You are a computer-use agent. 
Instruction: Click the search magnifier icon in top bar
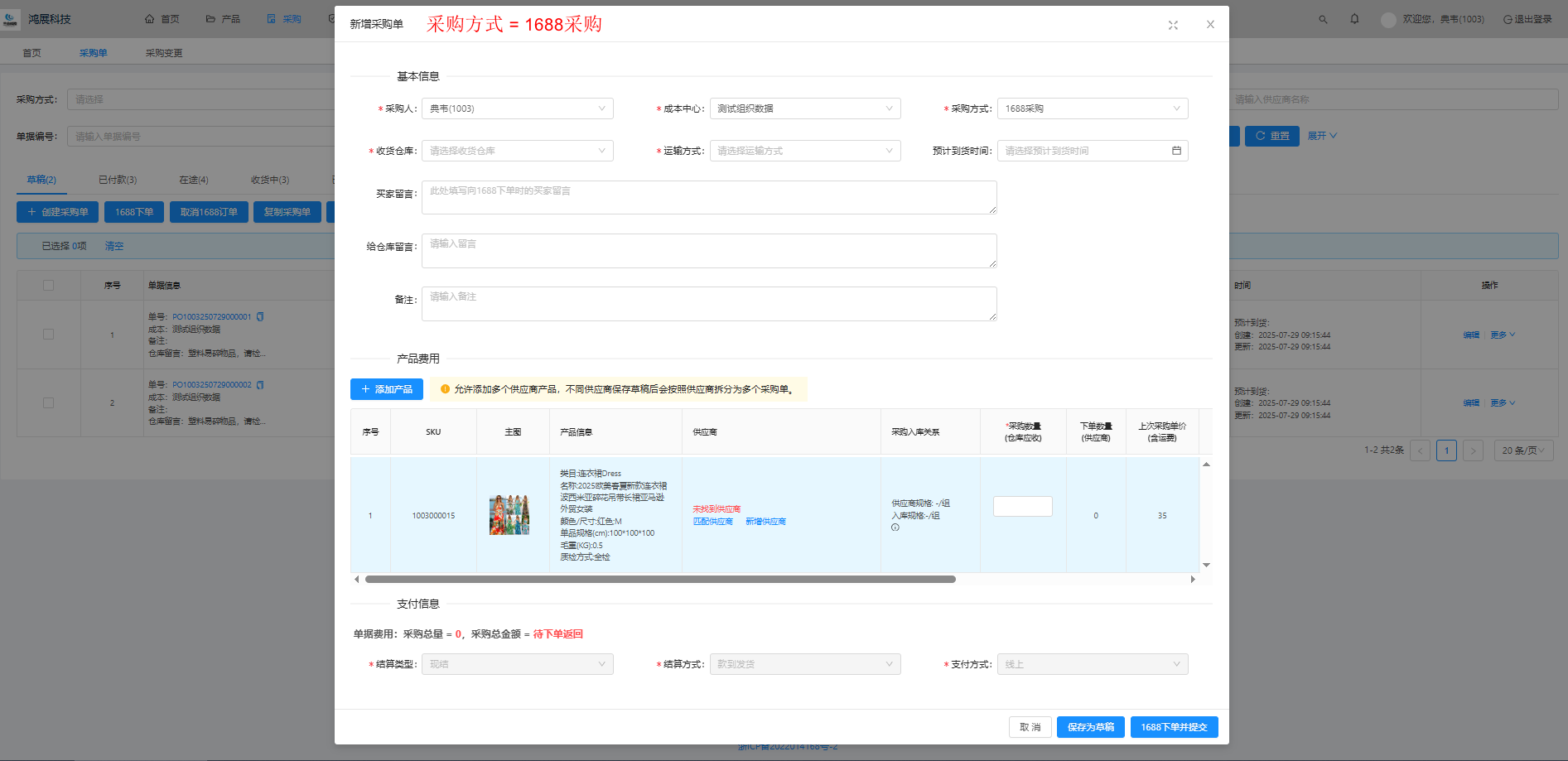point(1323,19)
